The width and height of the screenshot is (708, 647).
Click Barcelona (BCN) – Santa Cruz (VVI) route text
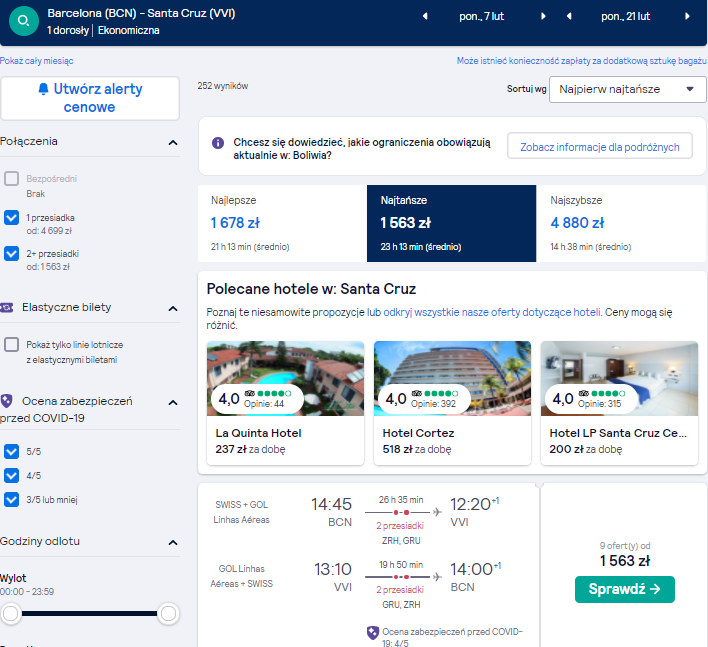[x=141, y=13]
